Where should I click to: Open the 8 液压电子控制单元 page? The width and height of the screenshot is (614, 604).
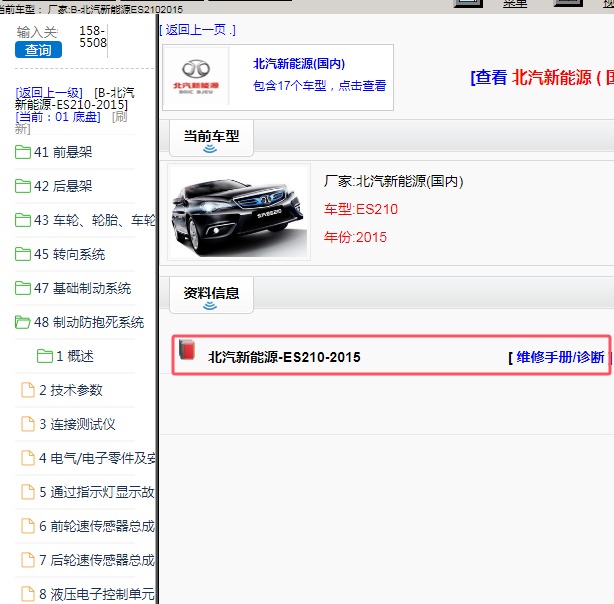(x=97, y=594)
